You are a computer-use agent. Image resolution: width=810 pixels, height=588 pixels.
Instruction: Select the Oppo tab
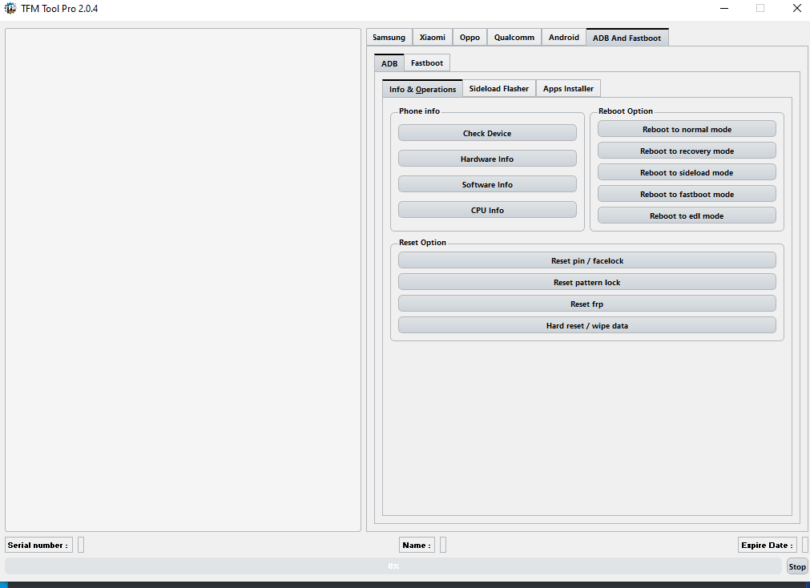470,37
